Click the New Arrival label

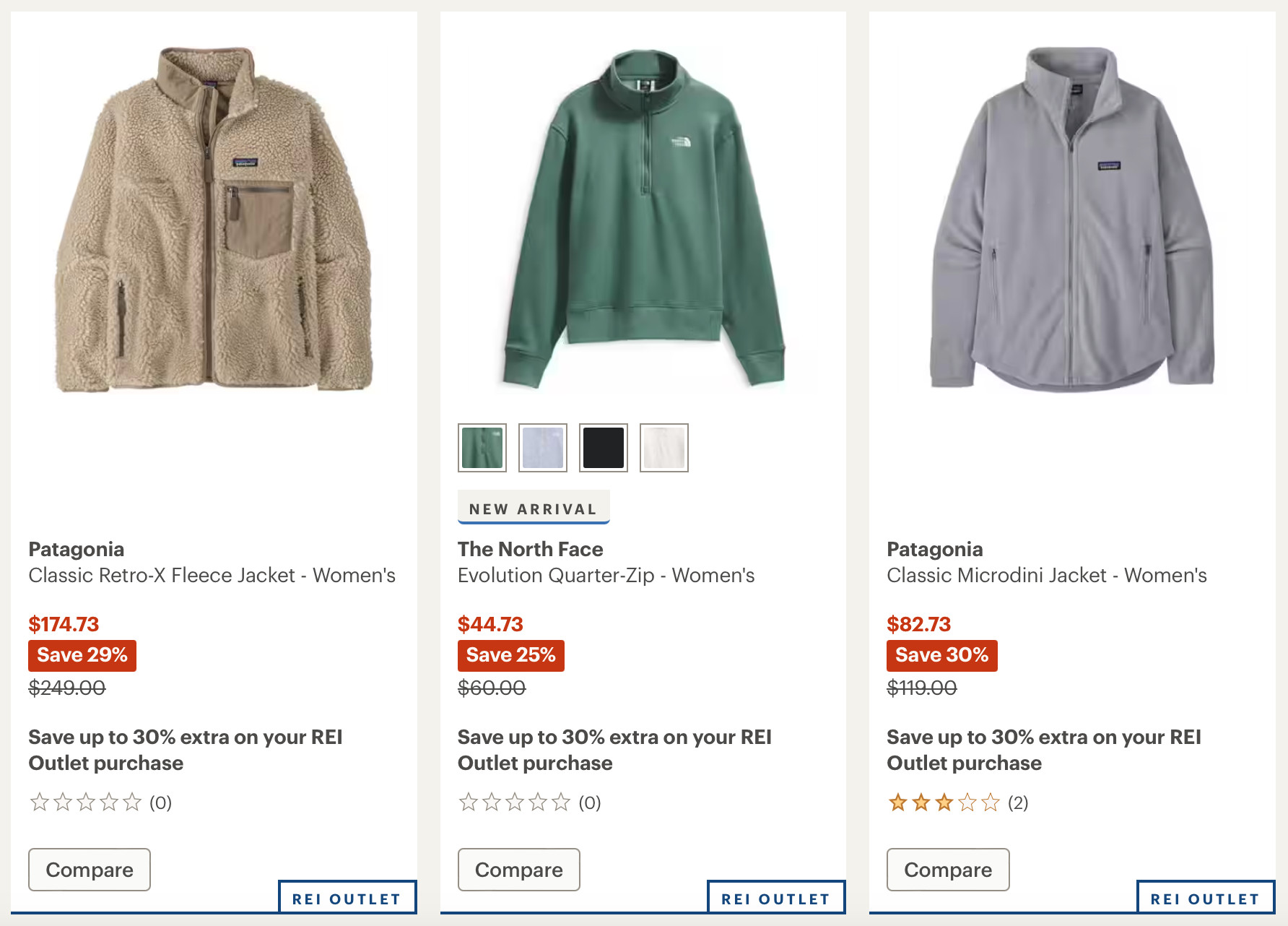(x=534, y=509)
